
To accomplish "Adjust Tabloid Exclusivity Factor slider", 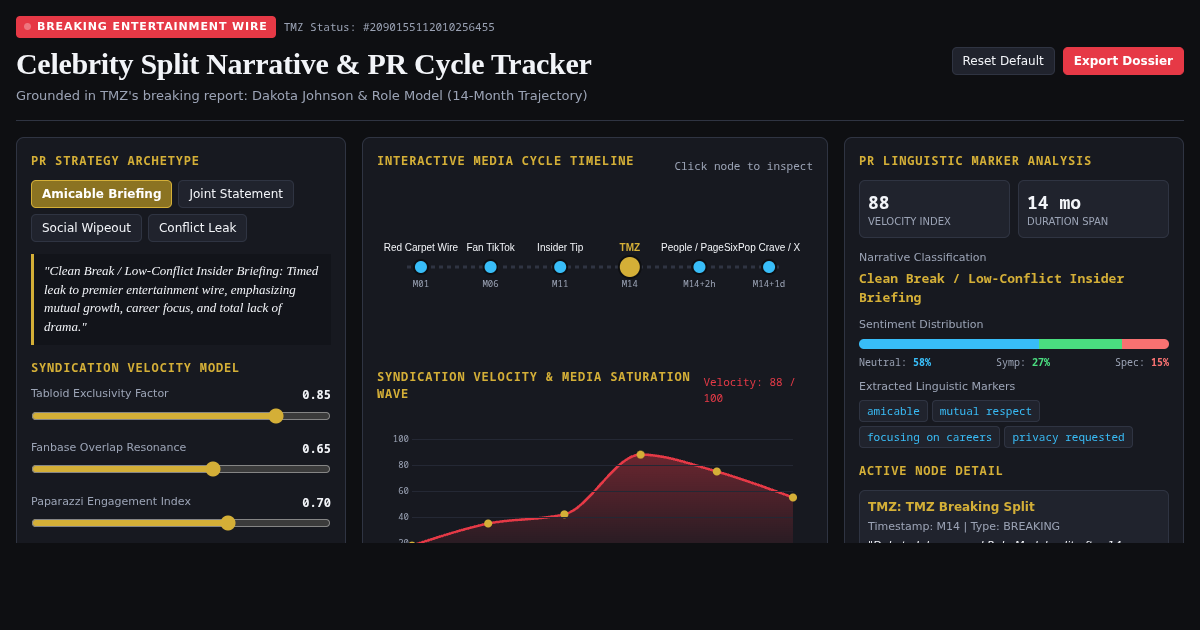I will [x=181, y=416].
